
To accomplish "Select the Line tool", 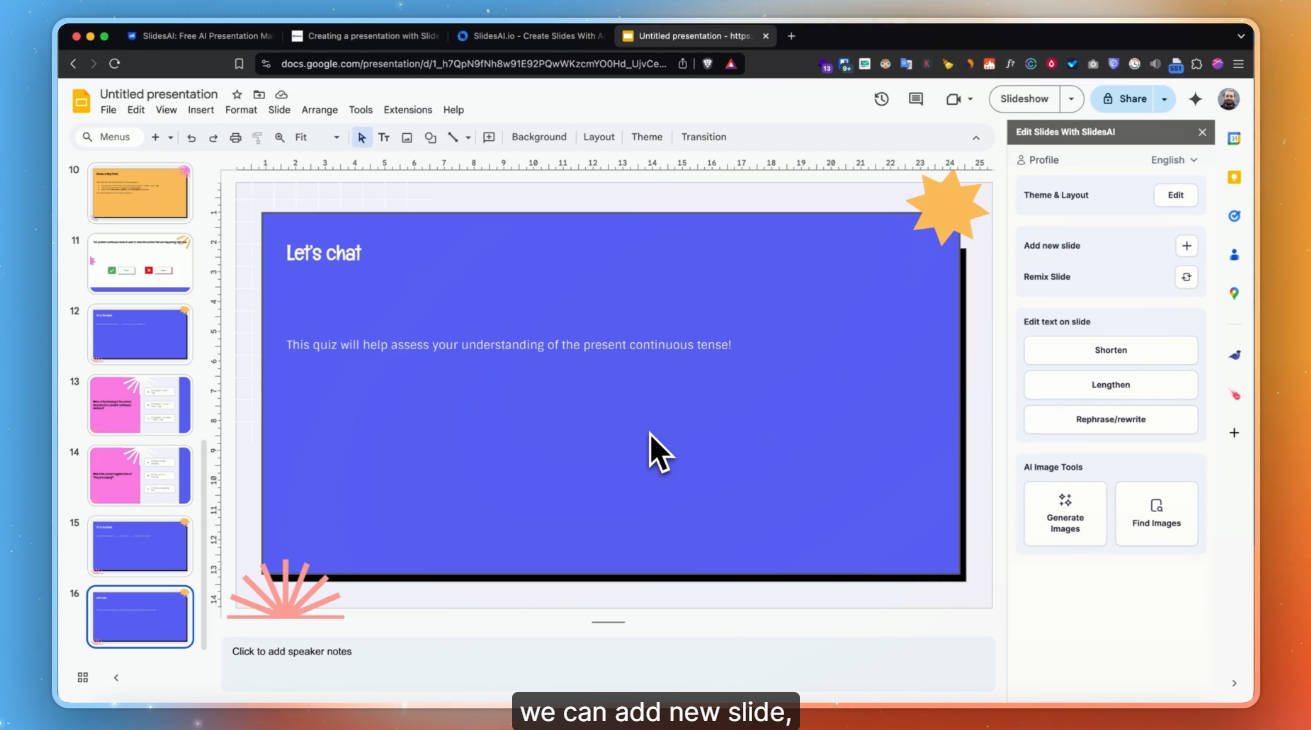I will 453,138.
